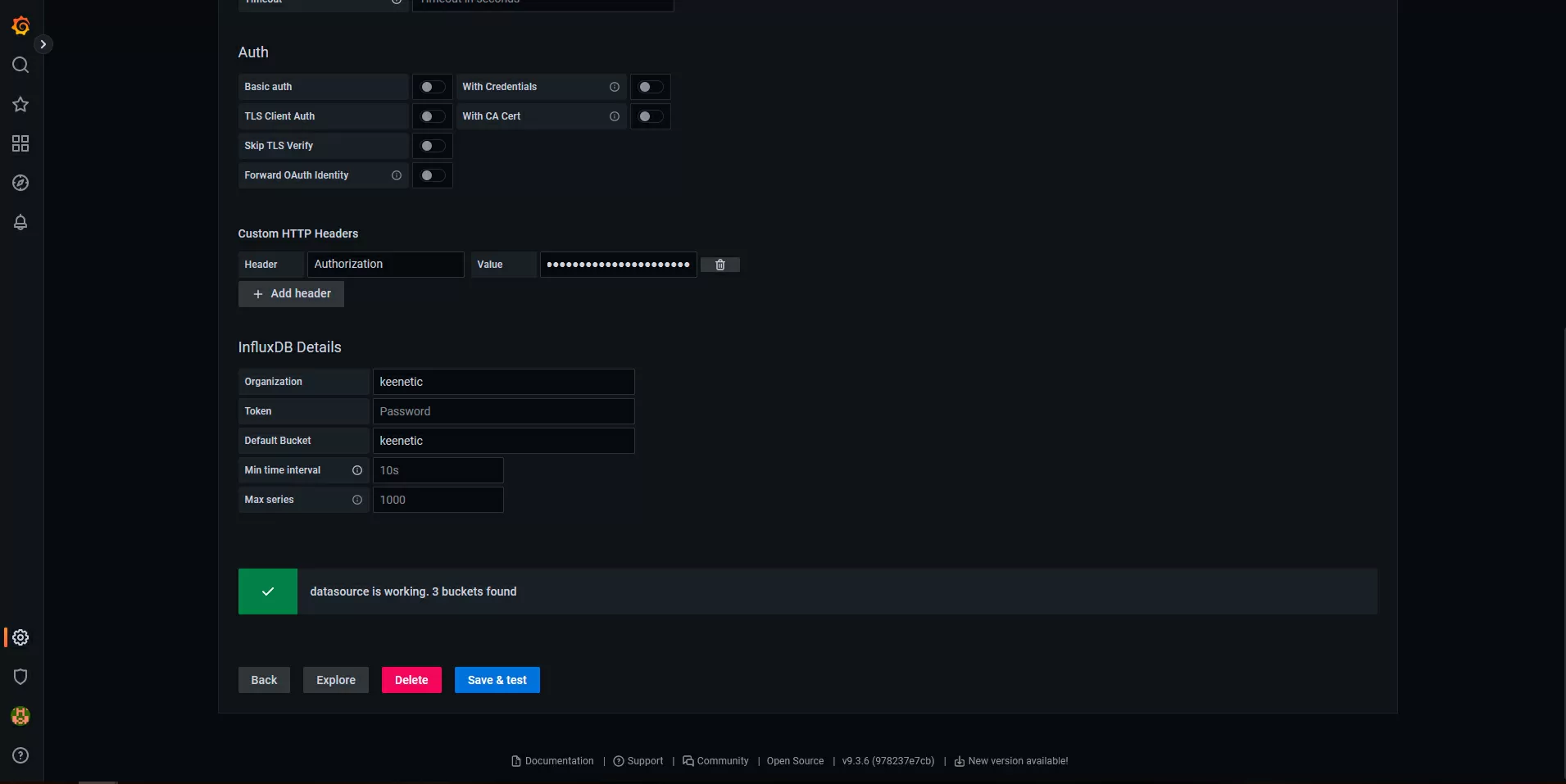The image size is (1566, 784).
Task: Click Save & test
Action: (497, 680)
